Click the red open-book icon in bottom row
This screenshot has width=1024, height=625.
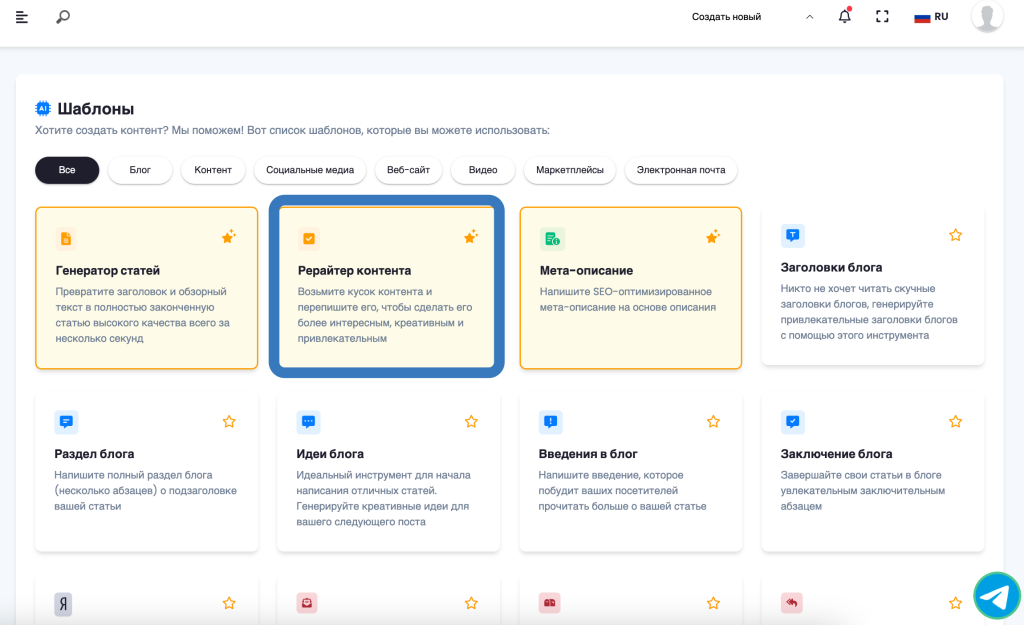tap(549, 603)
